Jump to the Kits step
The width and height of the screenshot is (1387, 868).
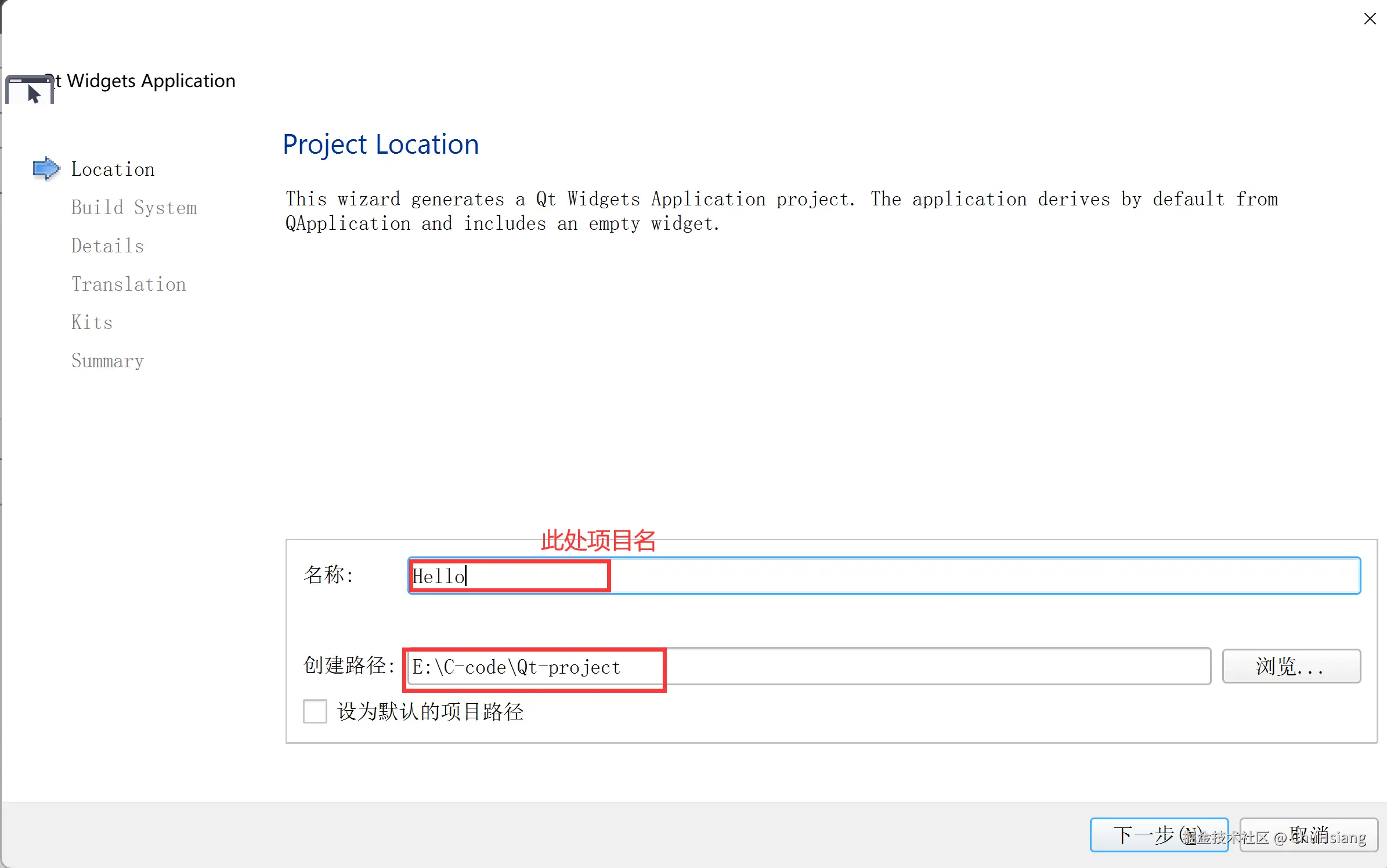coord(92,323)
